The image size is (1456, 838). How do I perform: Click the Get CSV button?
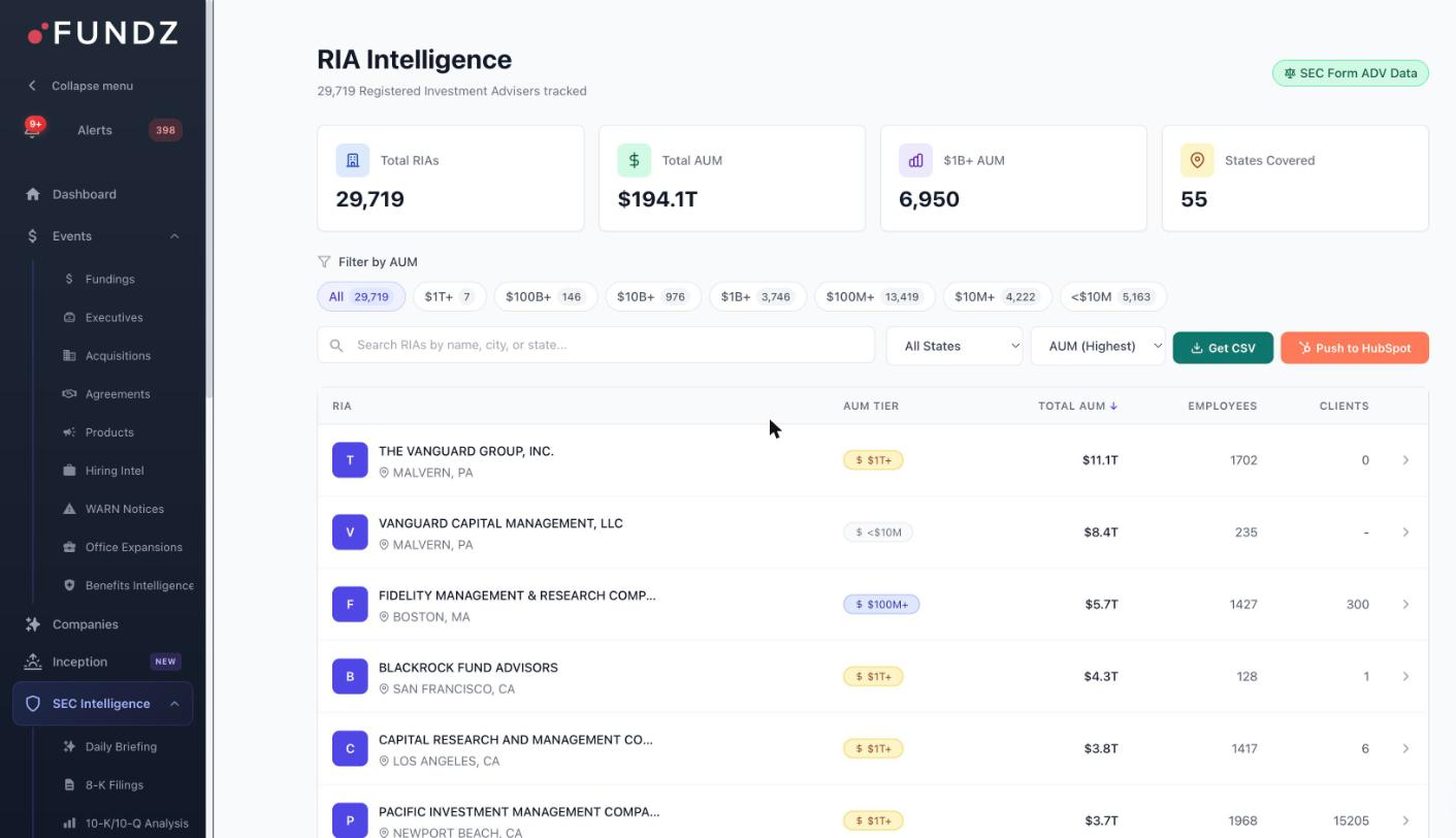1223,348
